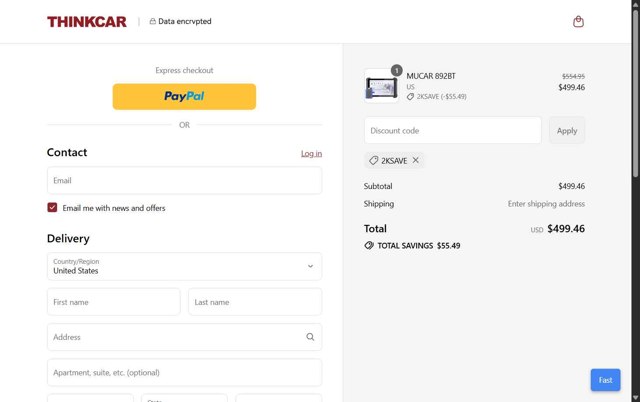Focus the Address field
The height and width of the screenshot is (402, 640).
coord(184,337)
